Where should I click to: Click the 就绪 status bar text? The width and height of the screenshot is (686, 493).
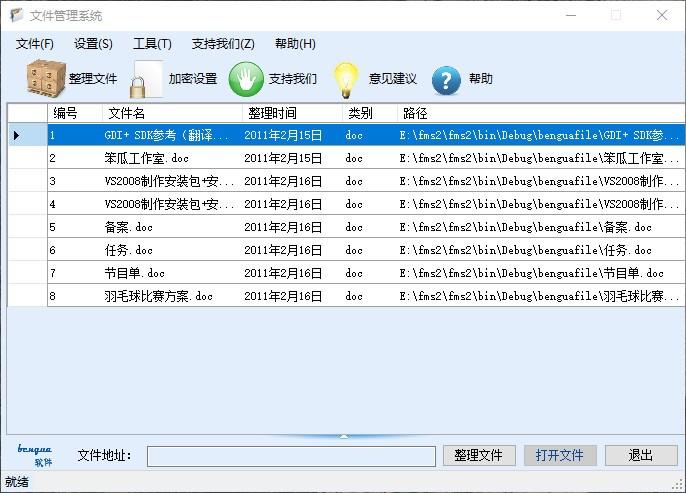click(x=17, y=482)
